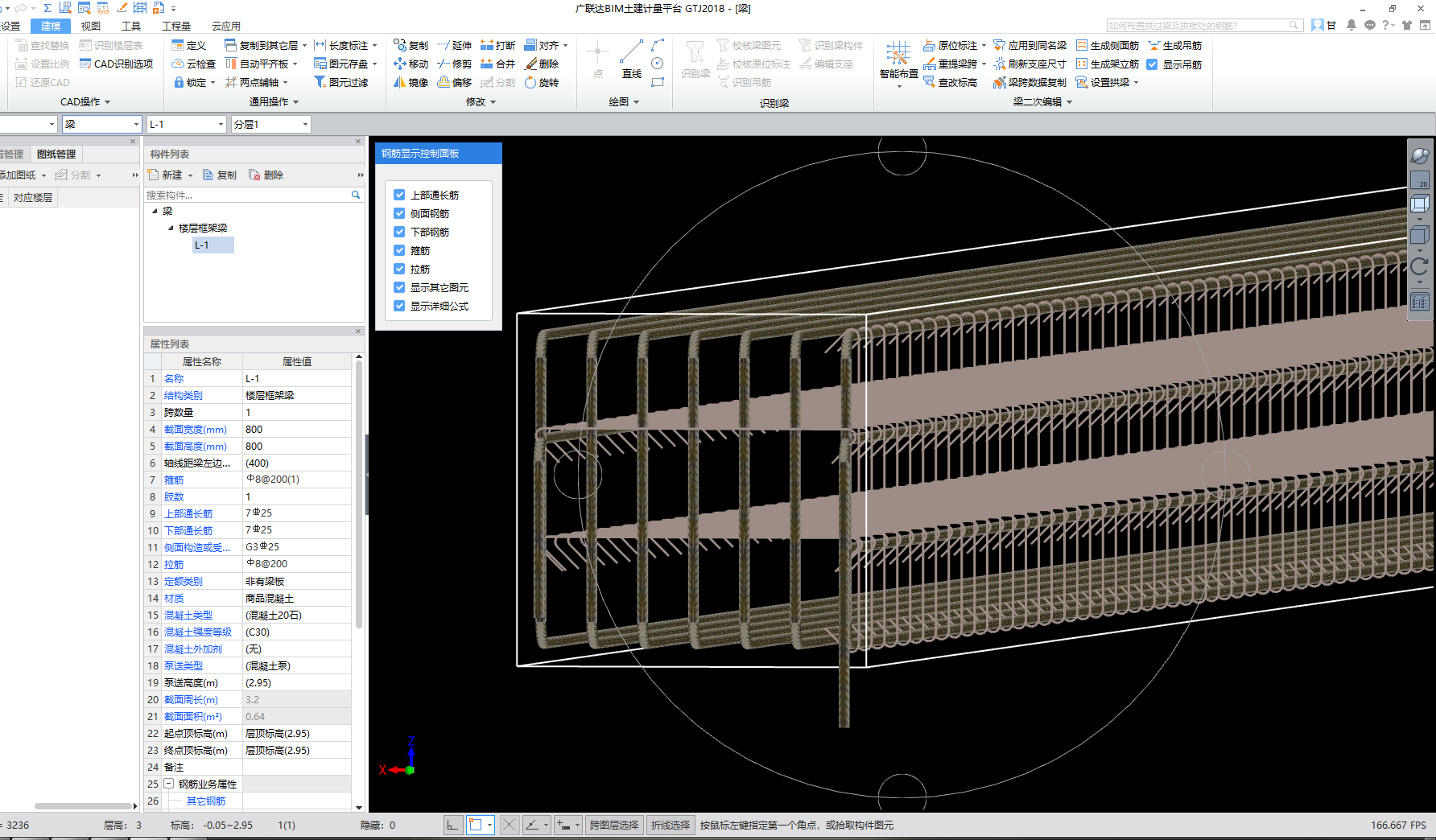
Task: Toggle 箍筋 stirrup display checkbox
Action: [399, 250]
